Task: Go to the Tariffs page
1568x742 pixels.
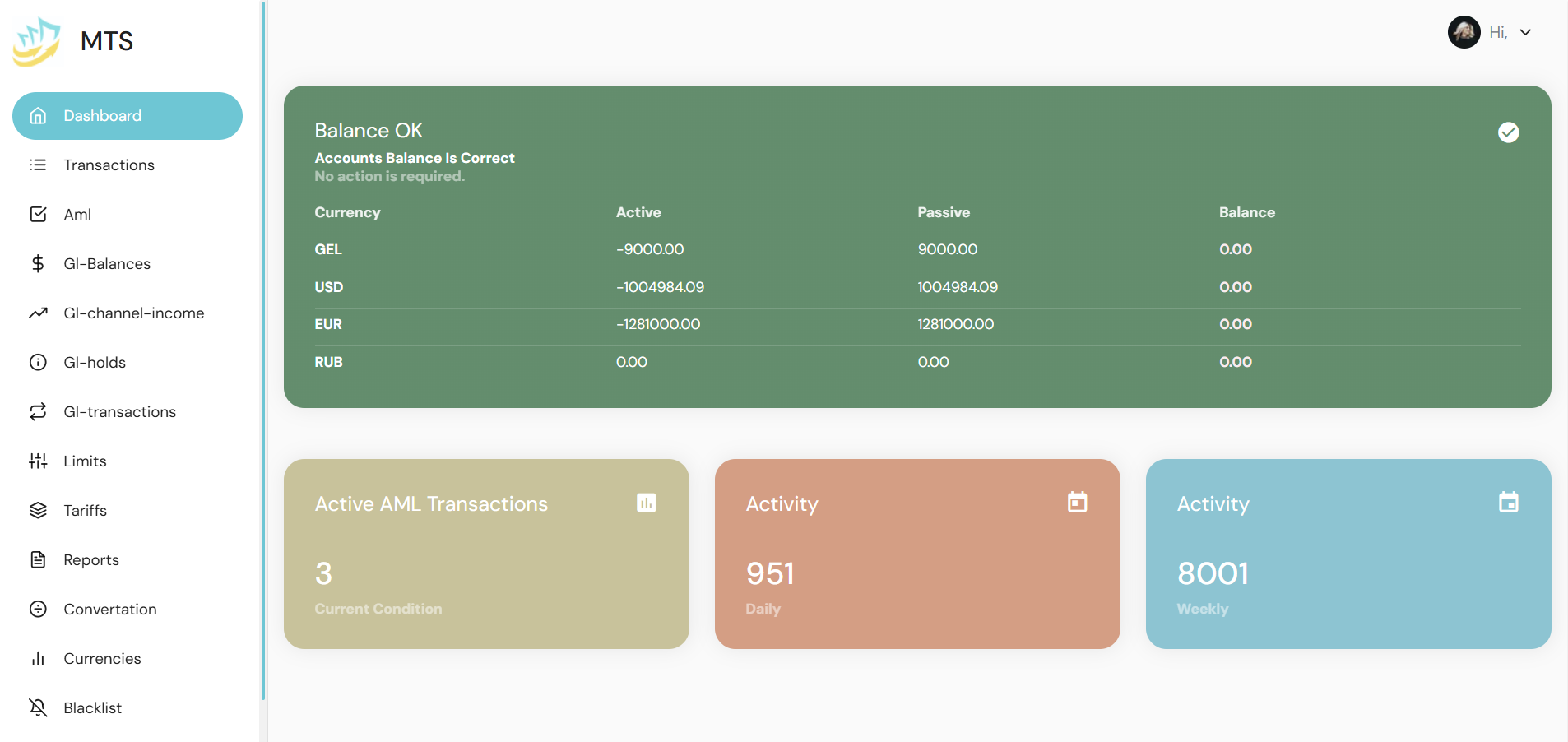Action: click(x=86, y=511)
